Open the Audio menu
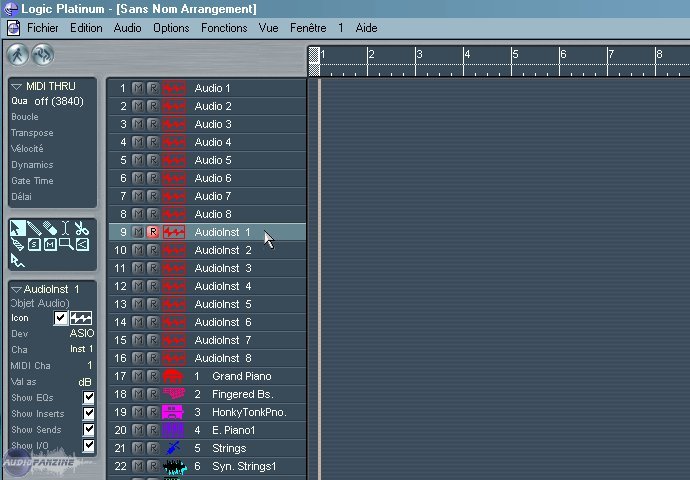Viewport: 690px width, 480px height. [127, 28]
